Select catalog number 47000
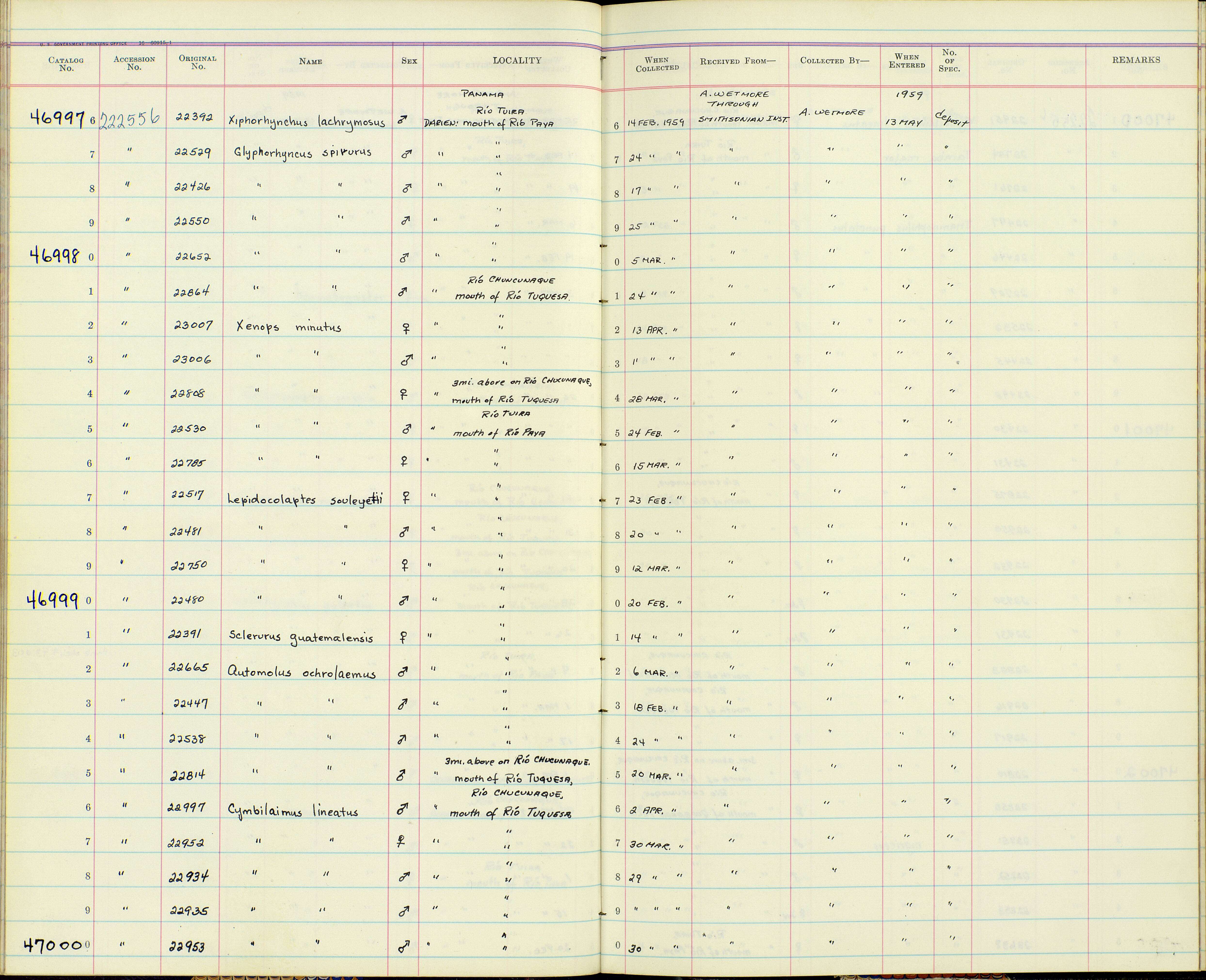1206x980 pixels. (x=54, y=945)
